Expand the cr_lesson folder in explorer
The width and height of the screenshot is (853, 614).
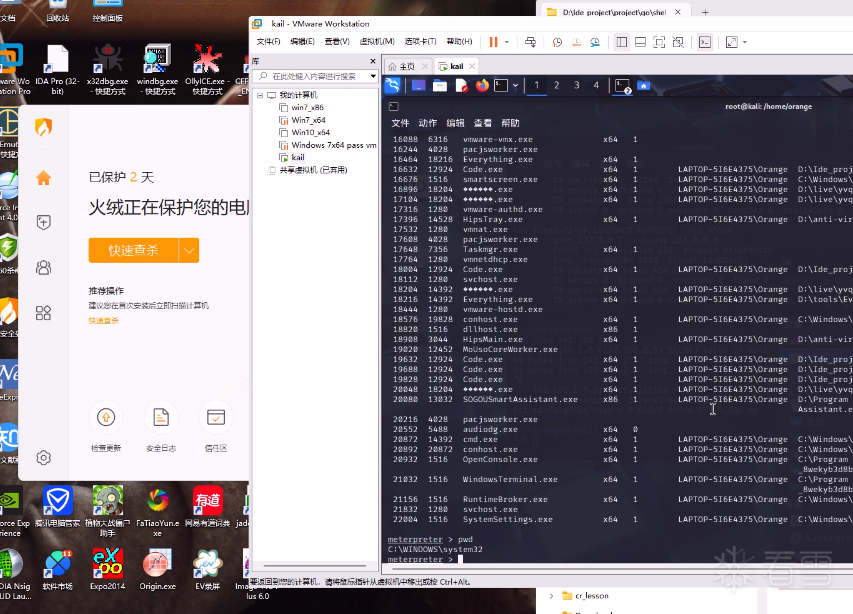(552, 596)
